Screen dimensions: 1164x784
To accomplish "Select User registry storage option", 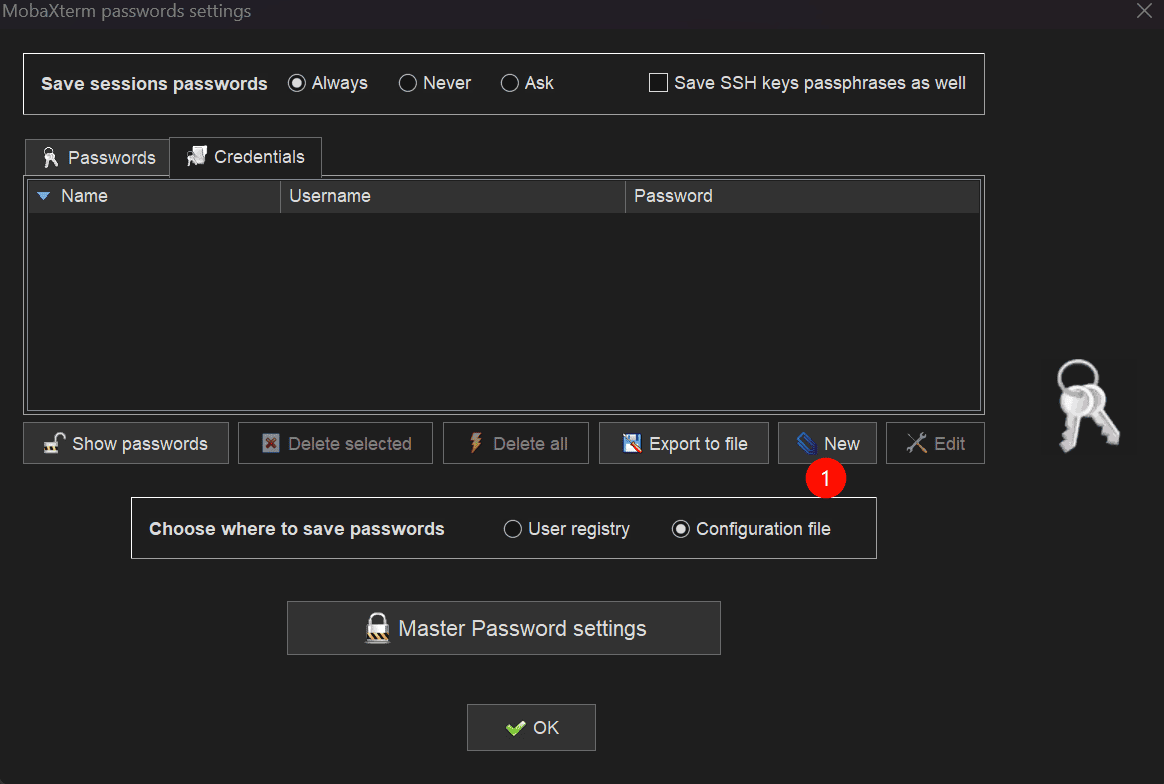I will [x=513, y=529].
